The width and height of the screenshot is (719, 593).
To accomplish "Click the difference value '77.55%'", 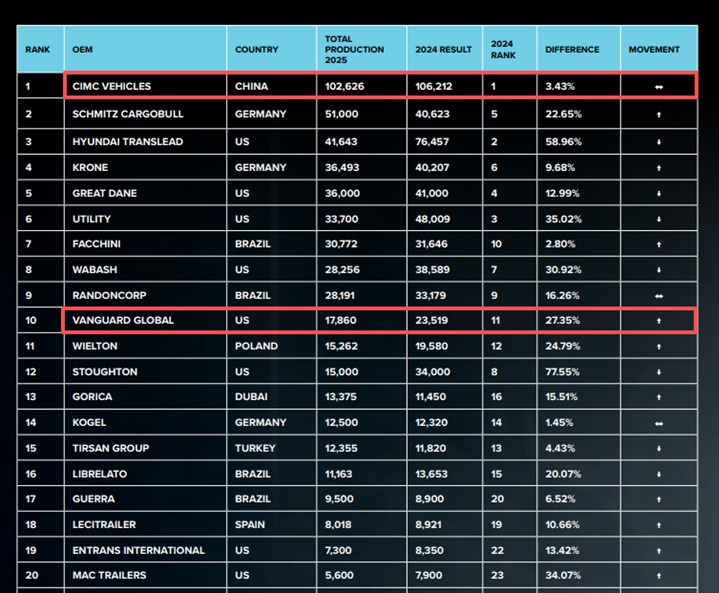I will [x=563, y=372].
